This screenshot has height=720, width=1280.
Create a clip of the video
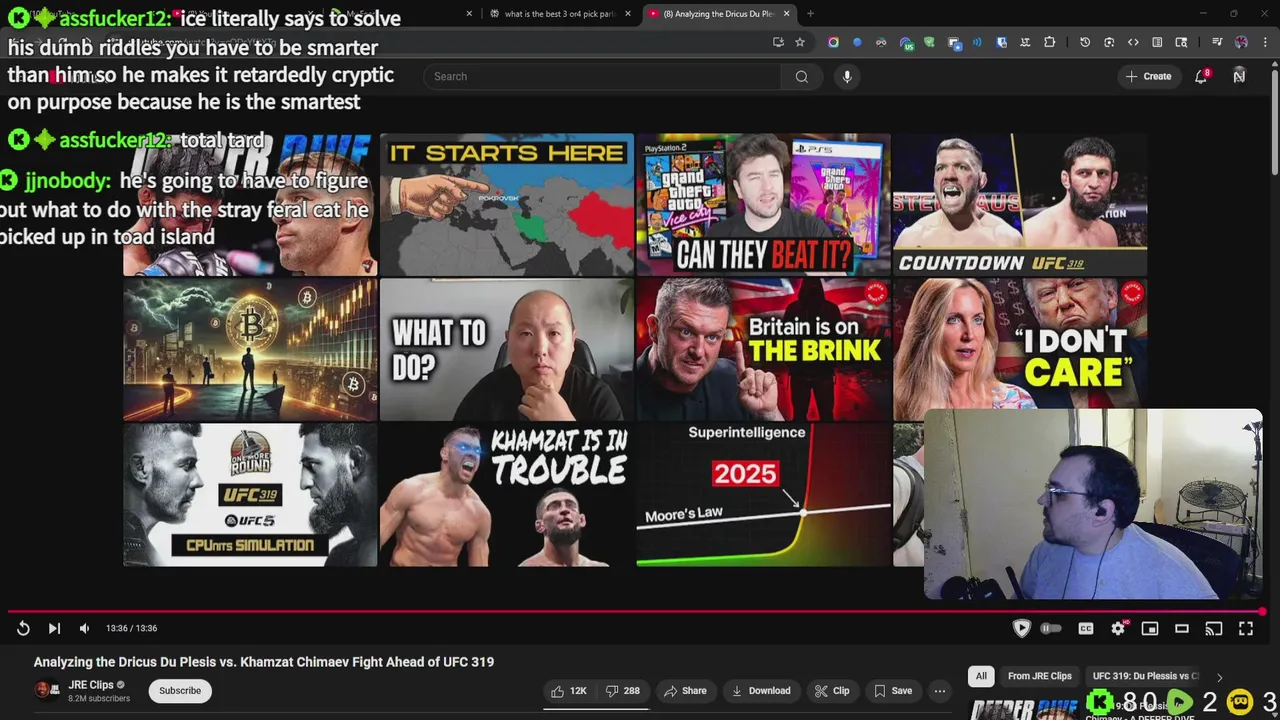coord(832,691)
